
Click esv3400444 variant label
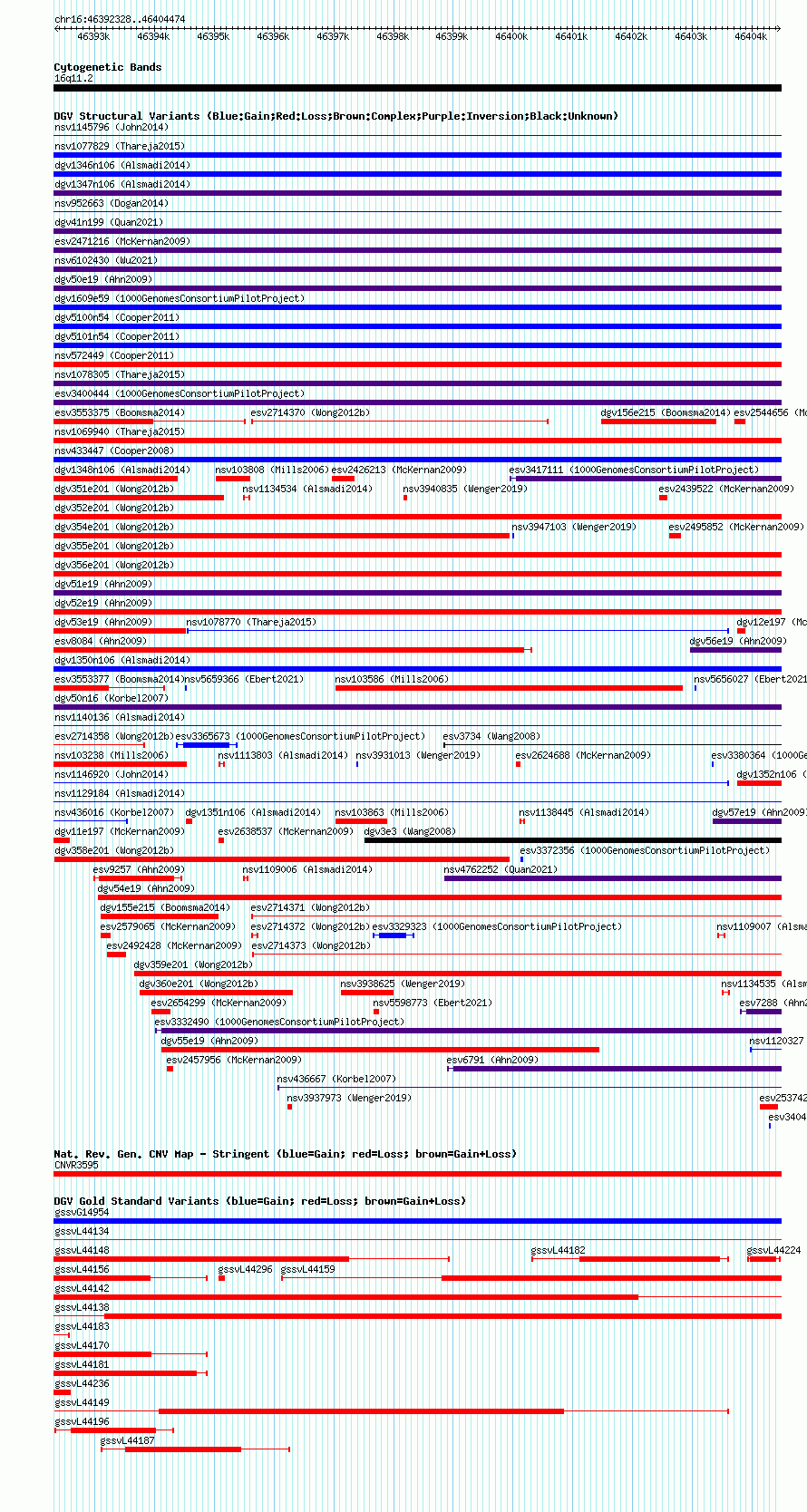pos(180,393)
